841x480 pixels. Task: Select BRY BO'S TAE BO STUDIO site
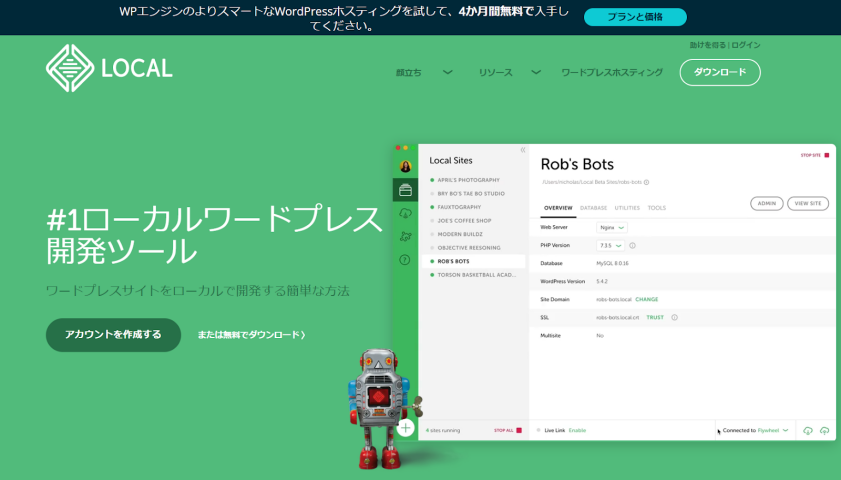pos(473,194)
